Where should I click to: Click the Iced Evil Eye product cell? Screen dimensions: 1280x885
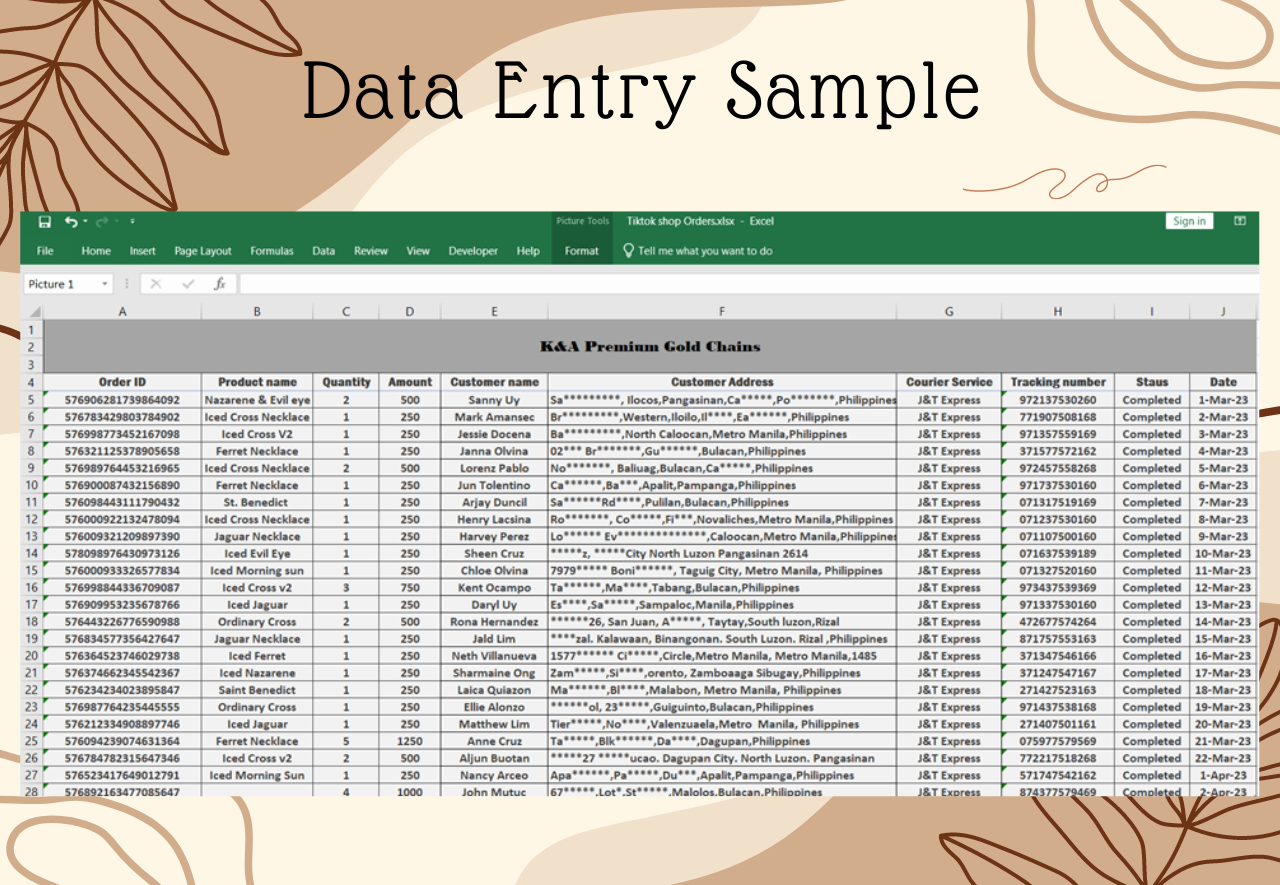coord(257,553)
